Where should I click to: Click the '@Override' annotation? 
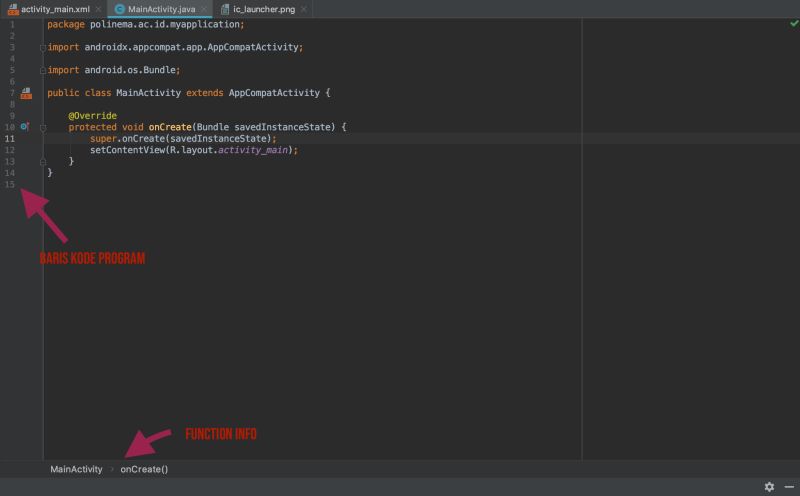[92, 116]
